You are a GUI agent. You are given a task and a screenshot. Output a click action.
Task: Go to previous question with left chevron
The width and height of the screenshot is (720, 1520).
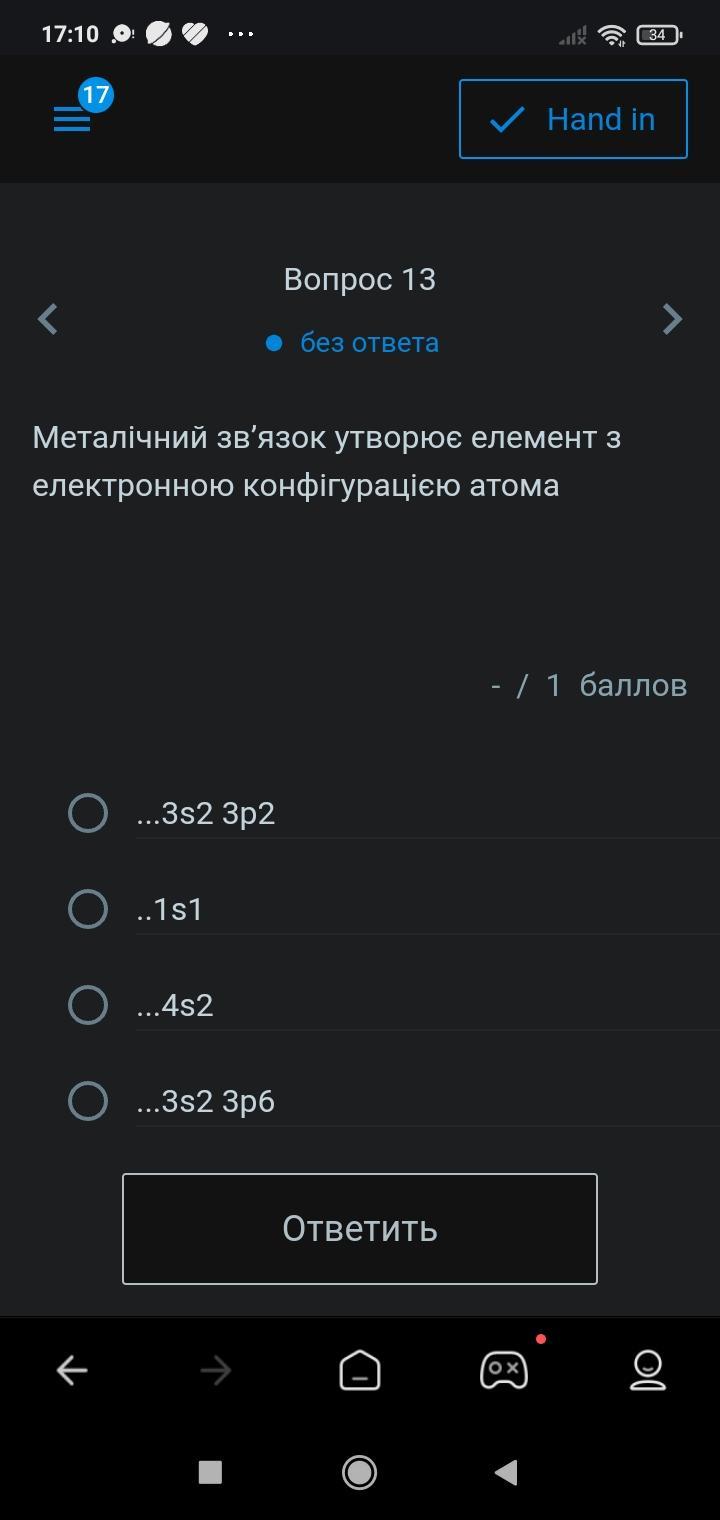(48, 319)
